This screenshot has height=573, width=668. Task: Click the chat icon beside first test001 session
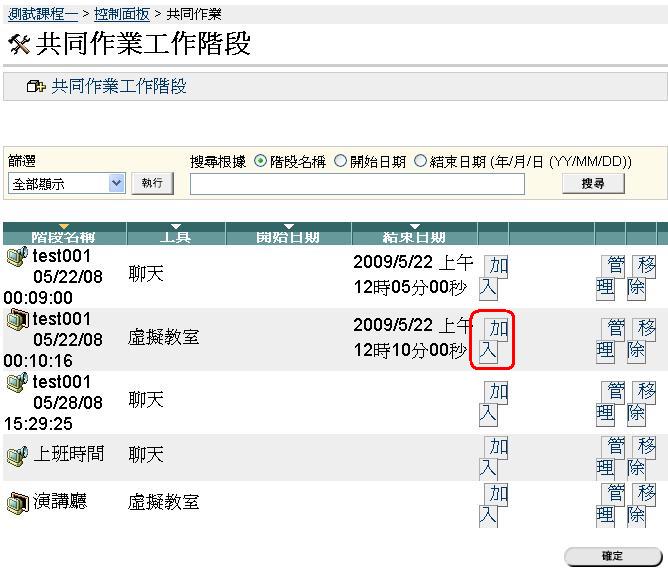(16, 257)
